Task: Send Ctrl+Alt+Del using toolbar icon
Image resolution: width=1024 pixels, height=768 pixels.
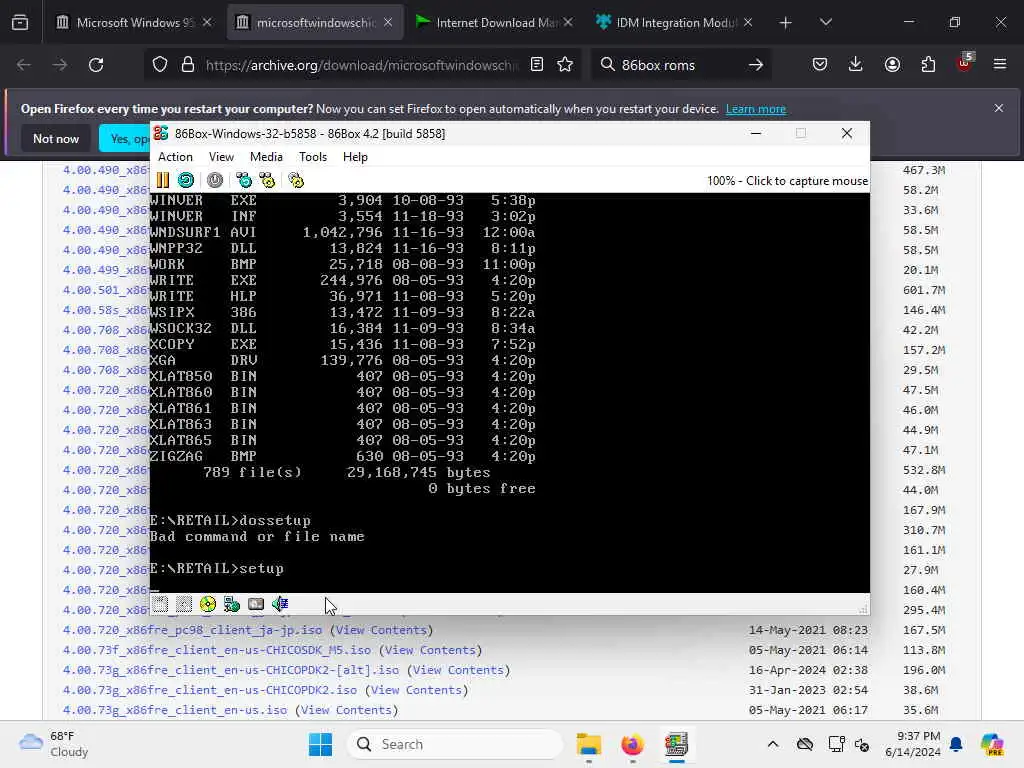Action: (244, 180)
